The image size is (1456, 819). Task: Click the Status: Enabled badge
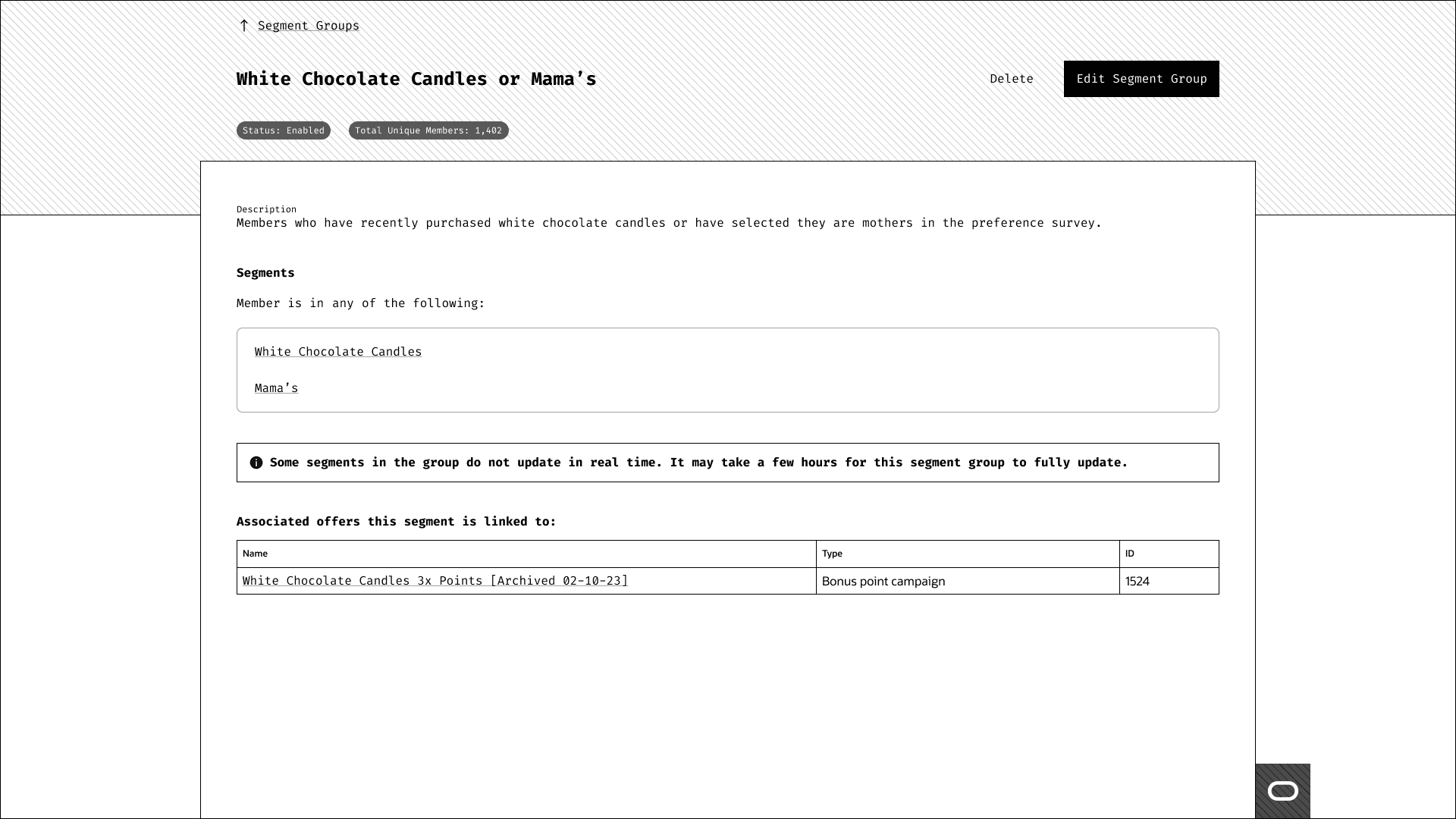283,130
